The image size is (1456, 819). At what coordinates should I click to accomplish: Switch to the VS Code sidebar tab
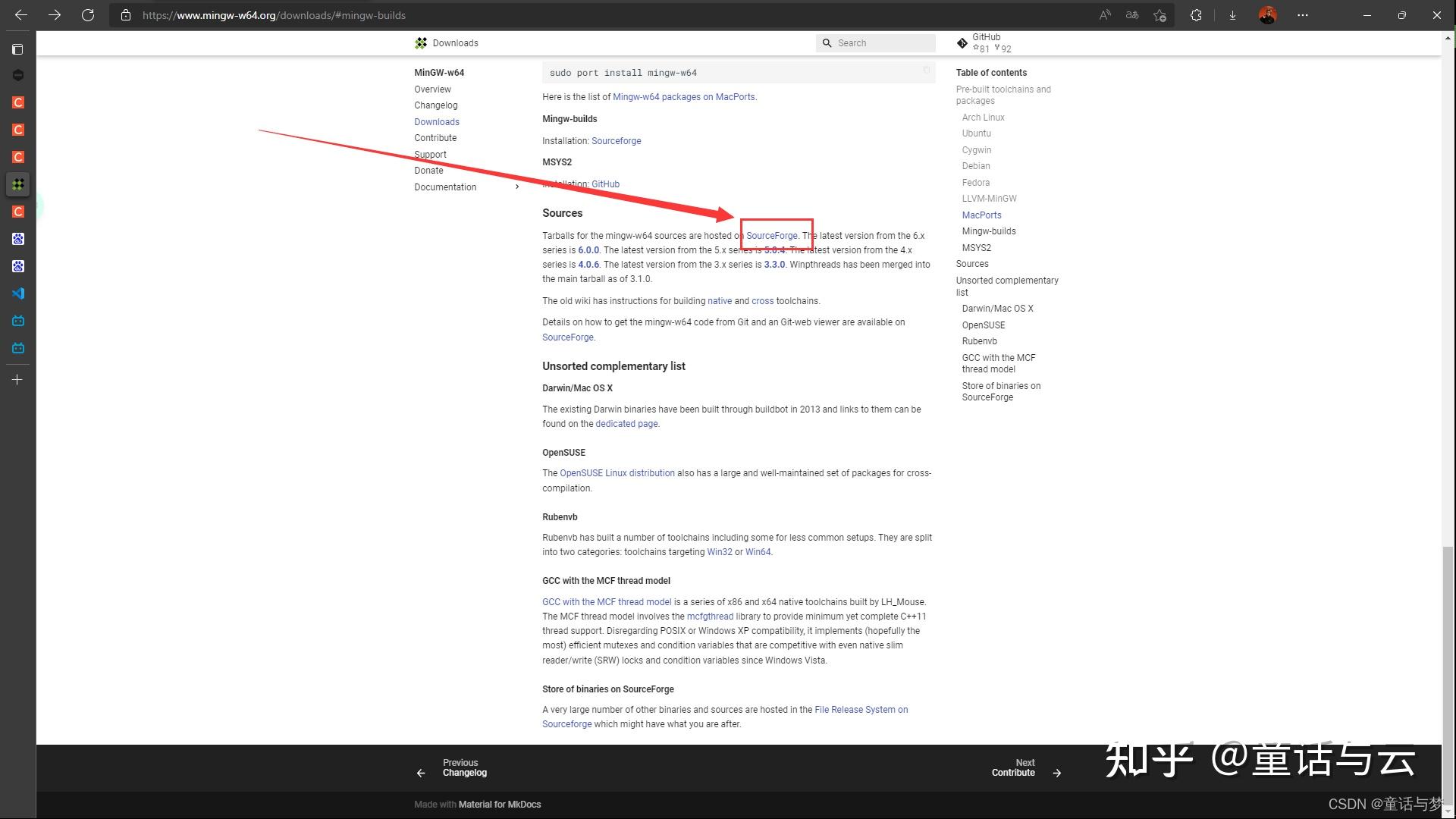(17, 293)
